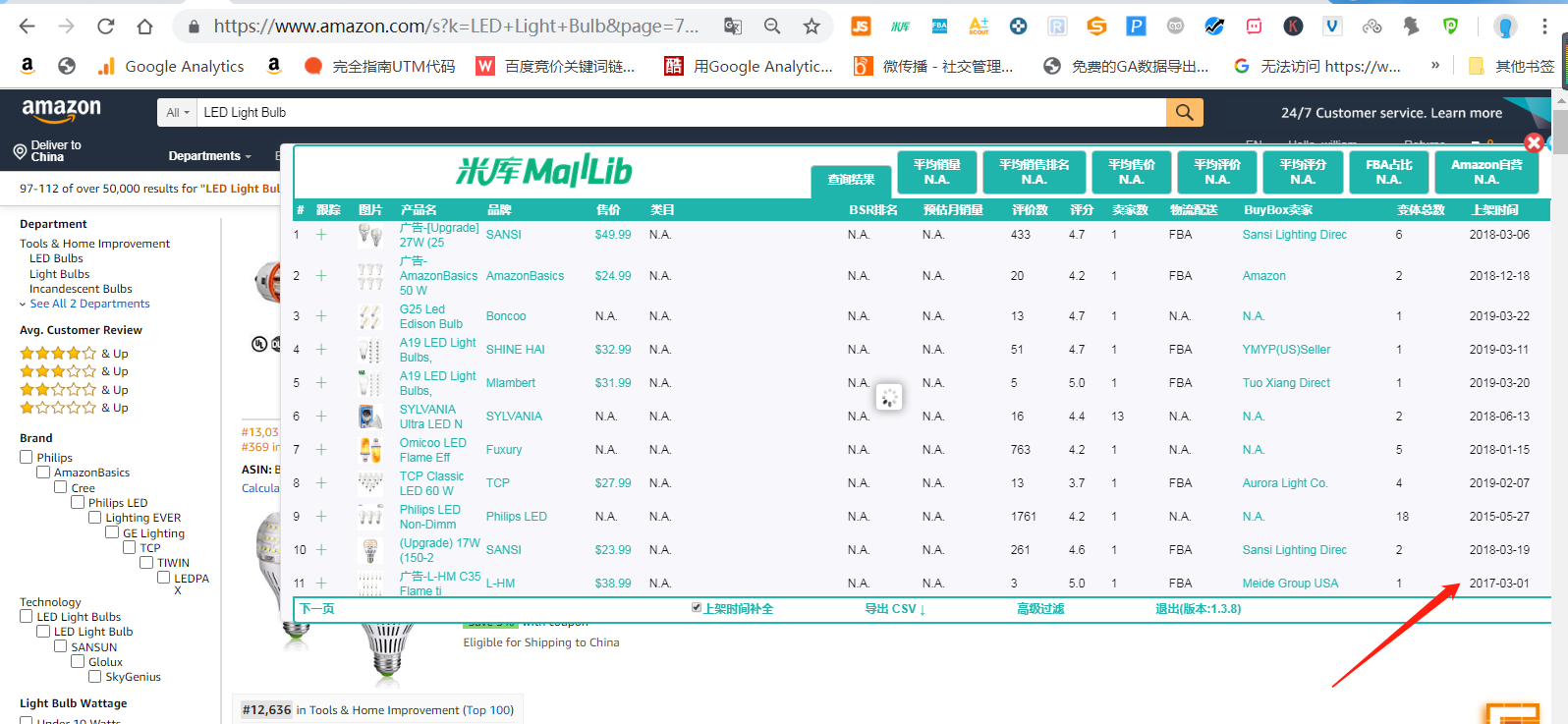This screenshot has width=1568, height=724.
Task: Select the 平均售价 stat tab
Action: [1132, 172]
